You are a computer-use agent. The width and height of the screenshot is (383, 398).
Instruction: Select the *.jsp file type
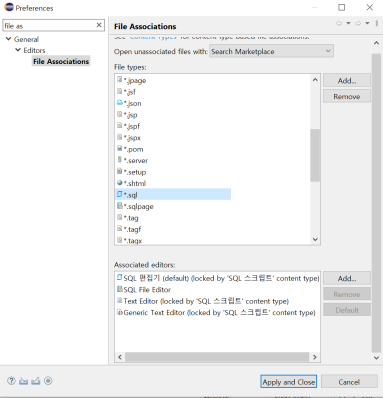(127, 115)
